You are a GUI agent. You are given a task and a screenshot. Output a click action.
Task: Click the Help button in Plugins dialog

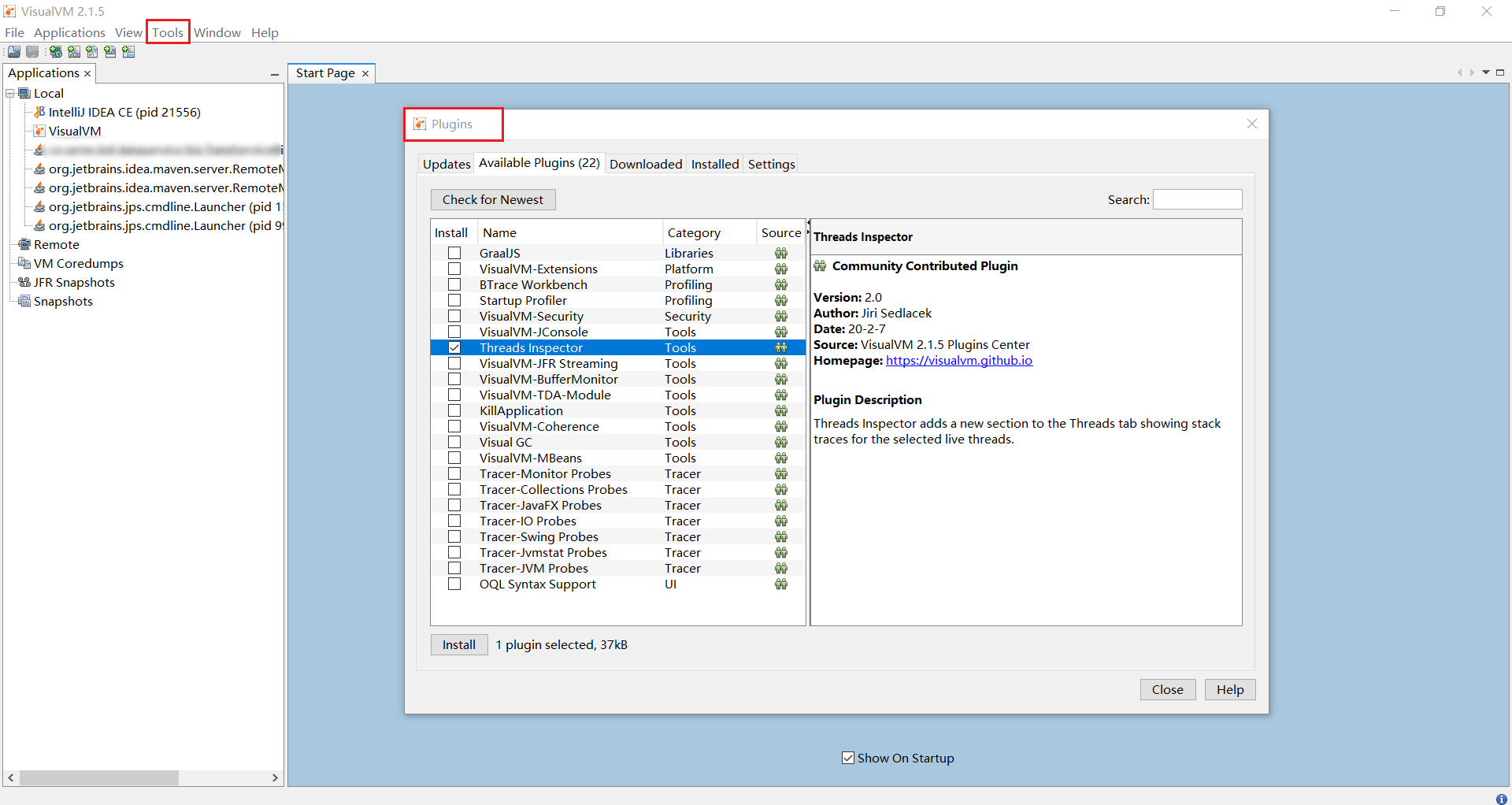point(1230,689)
